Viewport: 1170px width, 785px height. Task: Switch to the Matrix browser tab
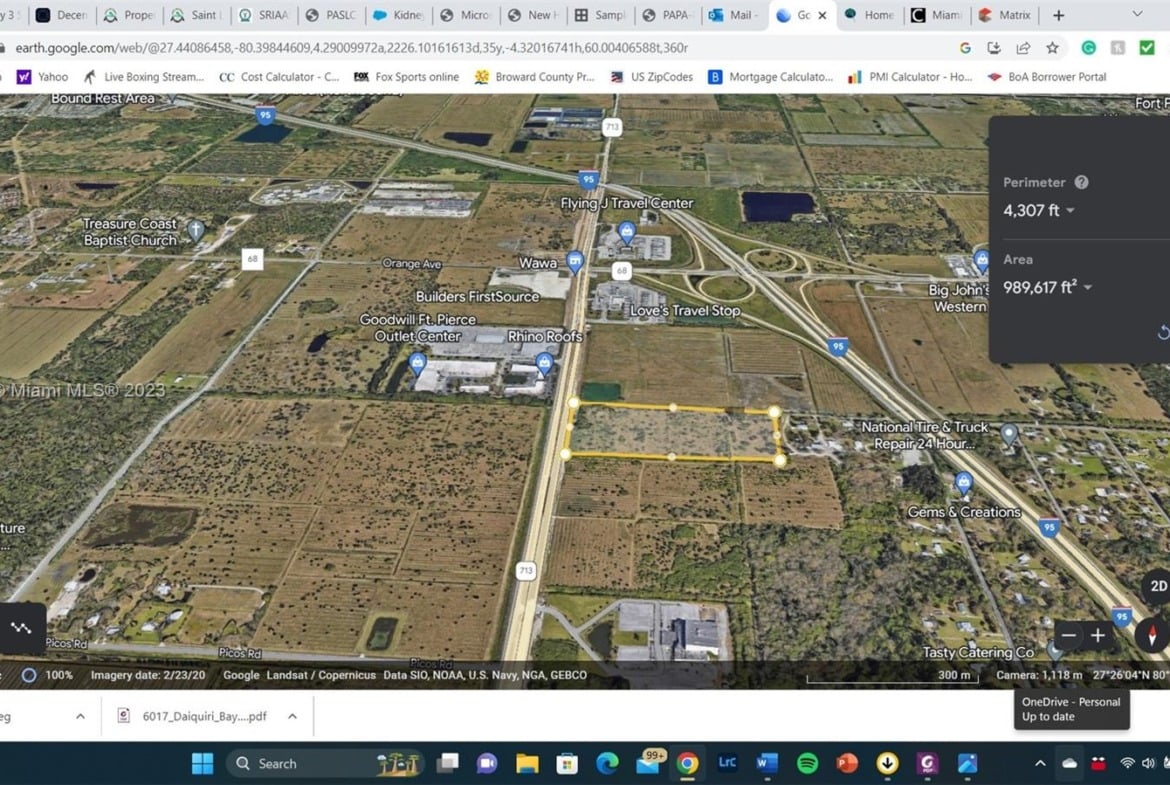coord(1004,15)
